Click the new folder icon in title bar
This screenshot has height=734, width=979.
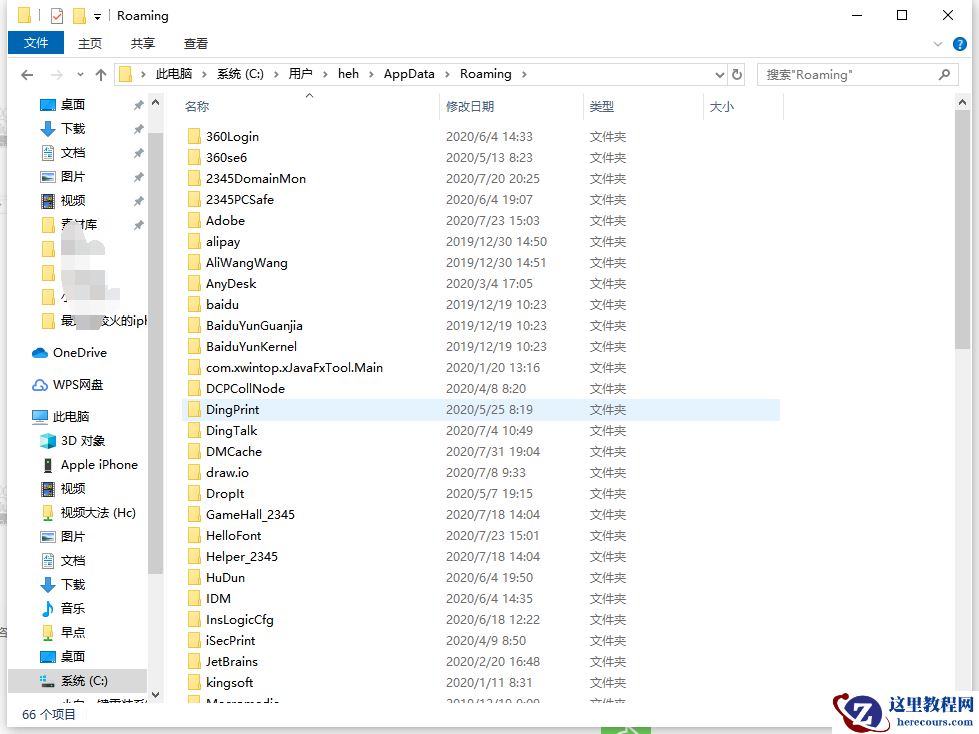pyautogui.click(x=79, y=16)
